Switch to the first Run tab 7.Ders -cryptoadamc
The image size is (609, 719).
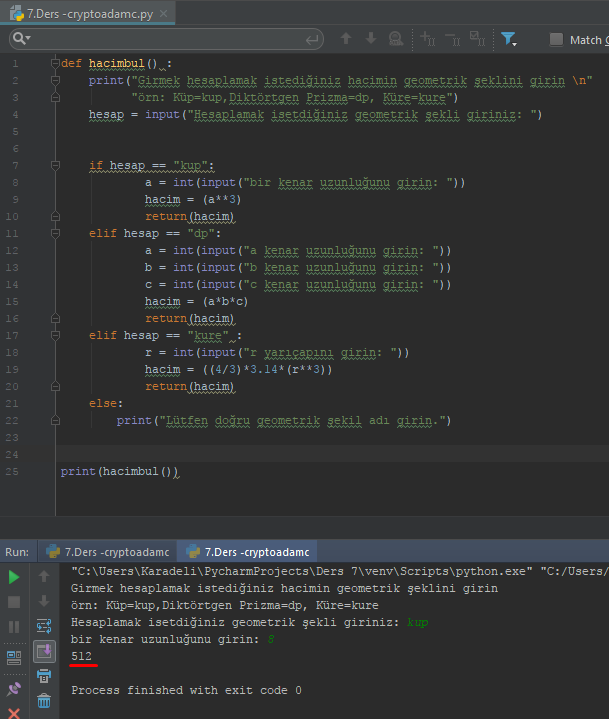click(x=106, y=552)
